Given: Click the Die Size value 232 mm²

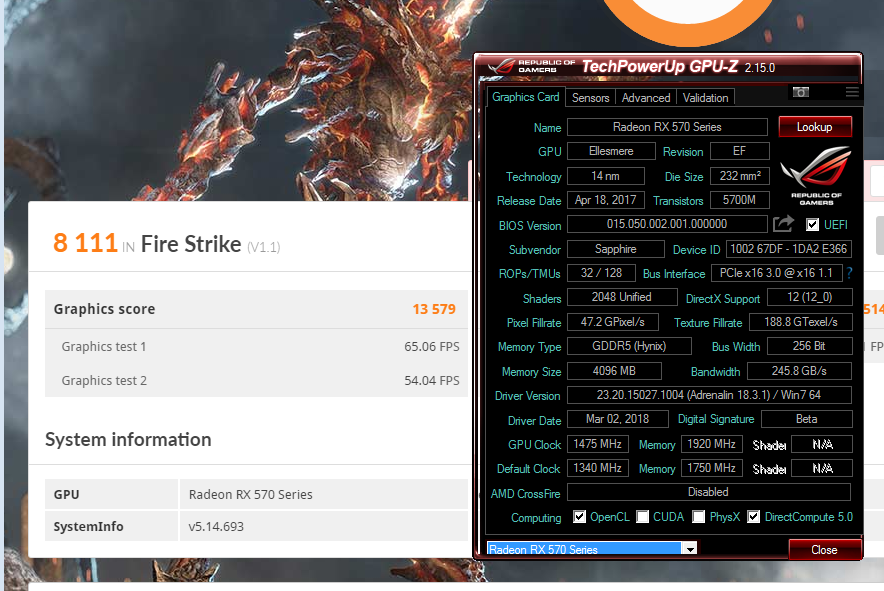Looking at the screenshot, I should tap(740, 176).
